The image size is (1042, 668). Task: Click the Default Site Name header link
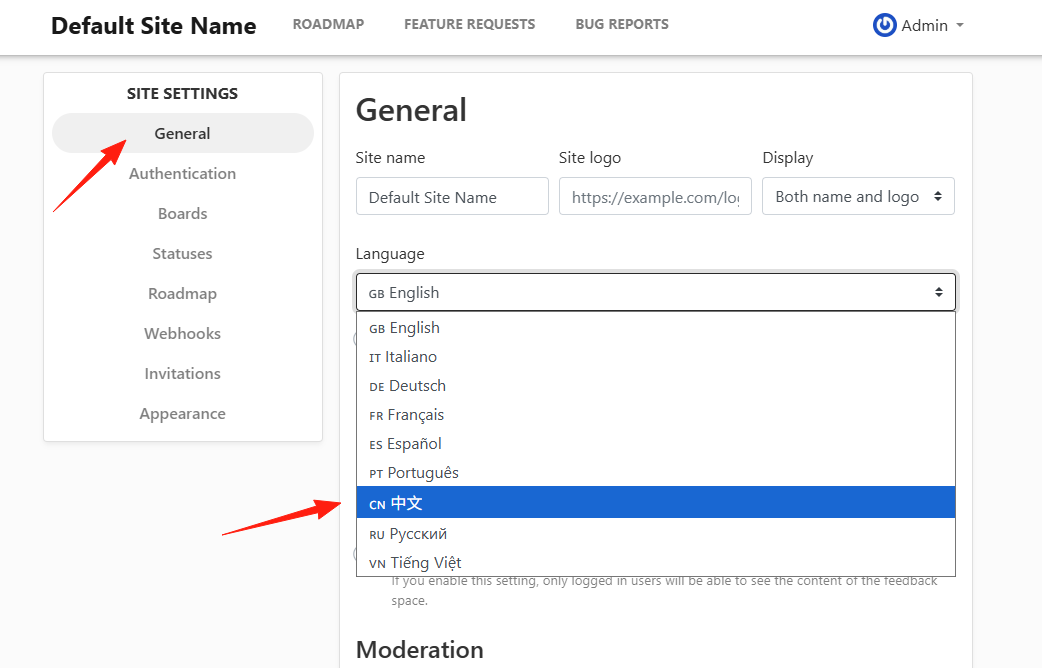point(154,26)
